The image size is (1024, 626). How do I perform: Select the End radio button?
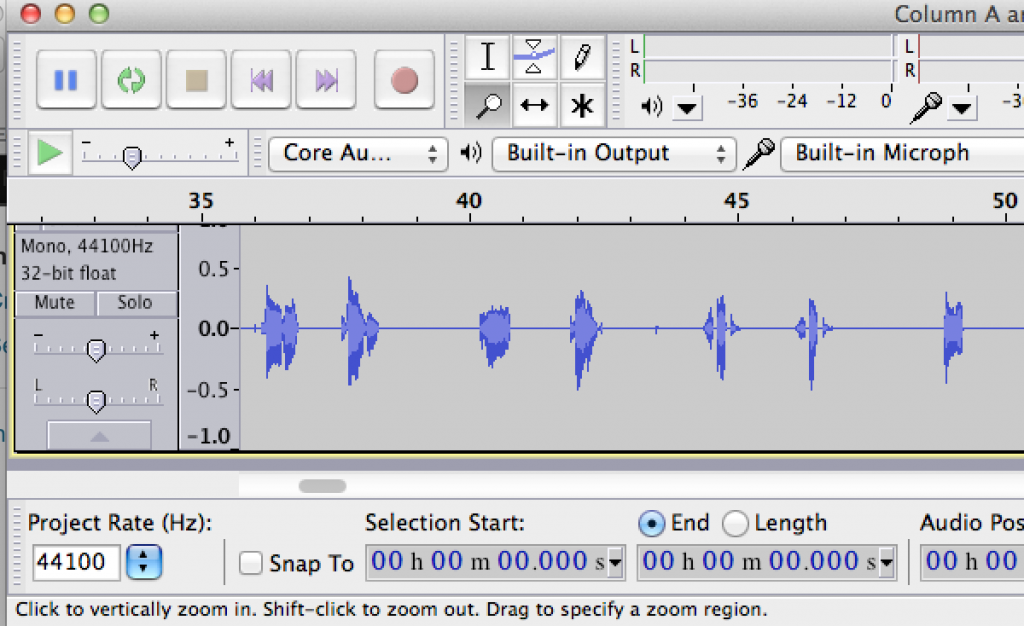point(651,523)
